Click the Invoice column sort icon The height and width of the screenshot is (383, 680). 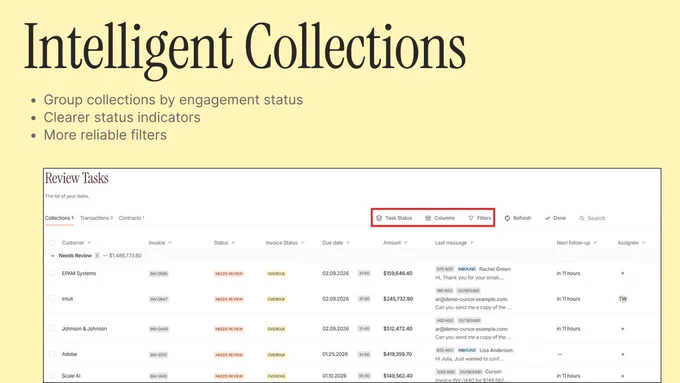point(170,243)
